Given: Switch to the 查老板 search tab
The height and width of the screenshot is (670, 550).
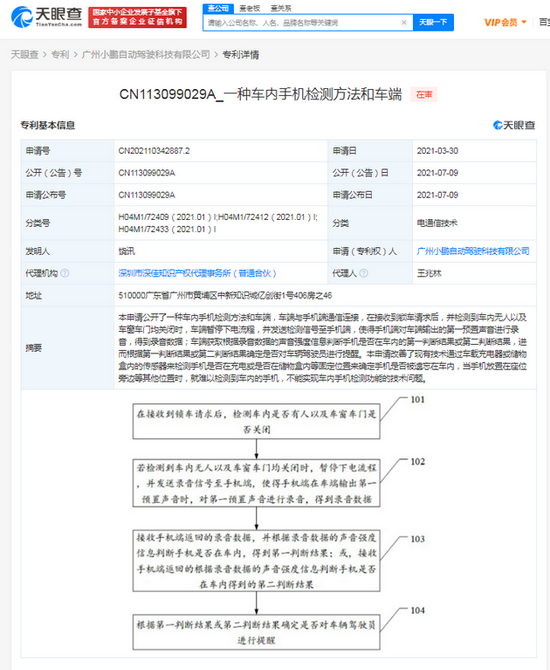Looking at the screenshot, I should [250, 8].
